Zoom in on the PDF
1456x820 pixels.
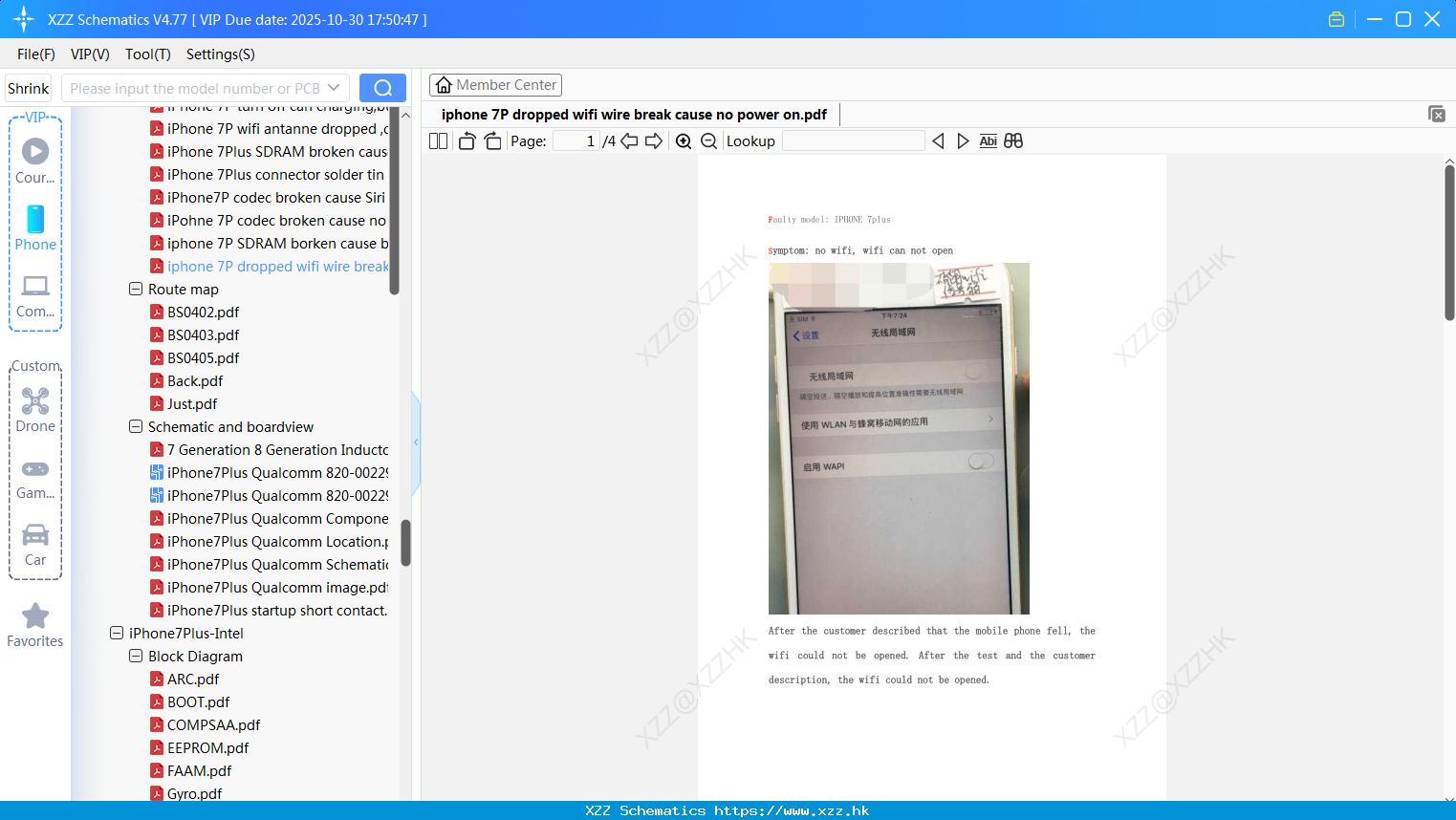click(x=684, y=140)
